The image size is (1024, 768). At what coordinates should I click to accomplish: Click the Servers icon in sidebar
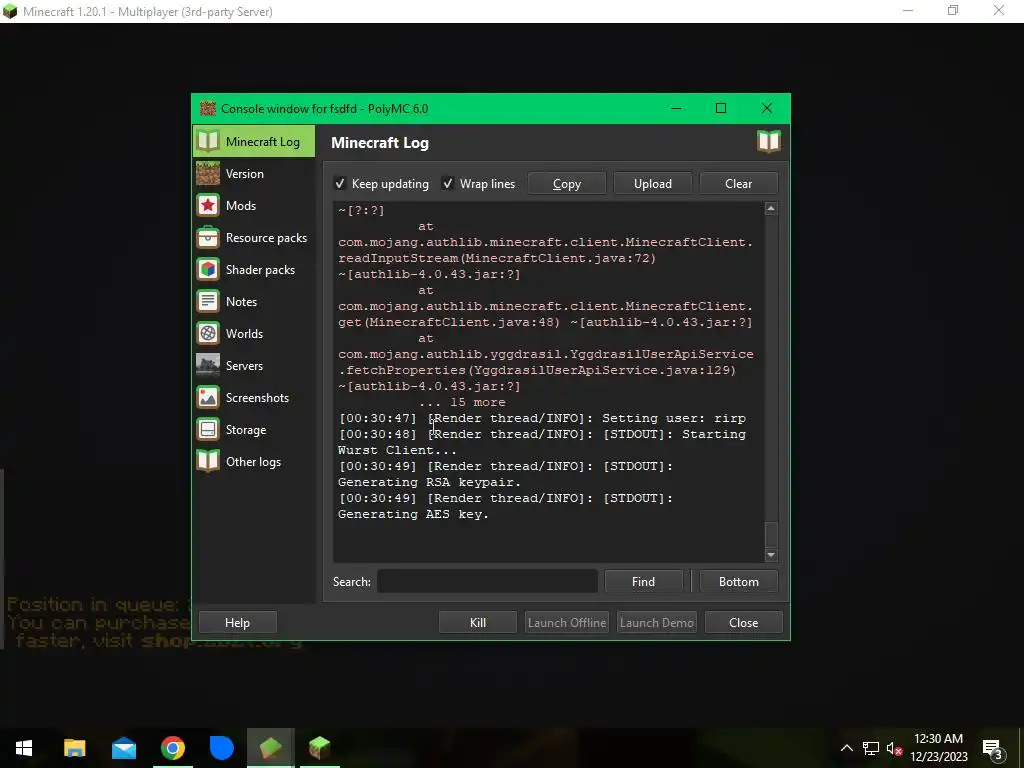click(208, 366)
